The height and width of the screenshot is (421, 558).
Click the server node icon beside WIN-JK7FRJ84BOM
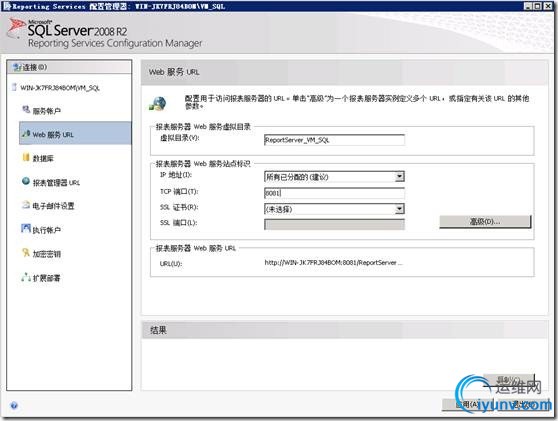(15, 87)
